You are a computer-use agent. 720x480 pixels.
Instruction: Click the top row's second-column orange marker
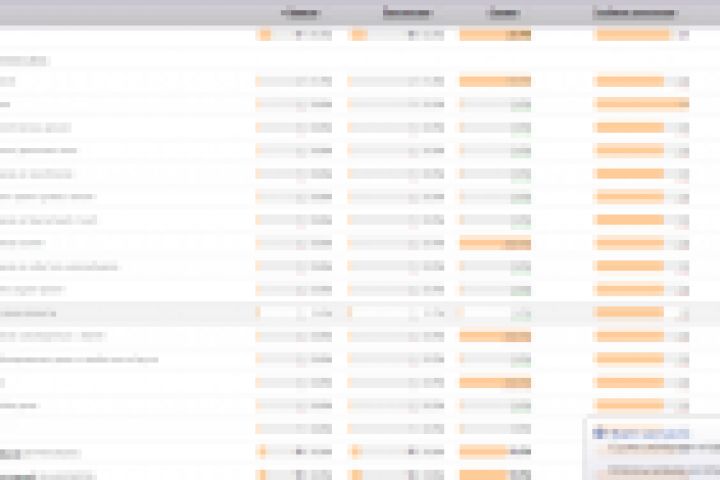click(359, 34)
